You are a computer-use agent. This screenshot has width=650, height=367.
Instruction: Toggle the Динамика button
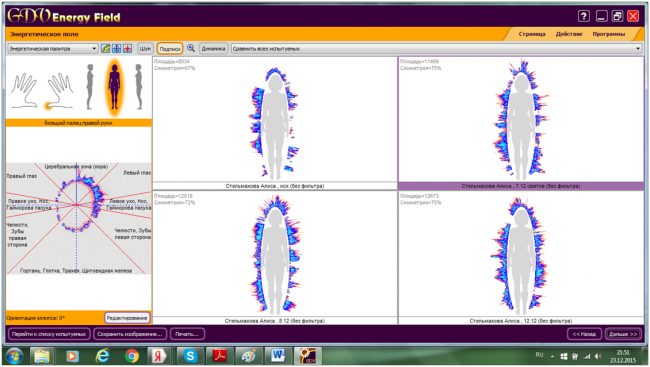coord(213,49)
